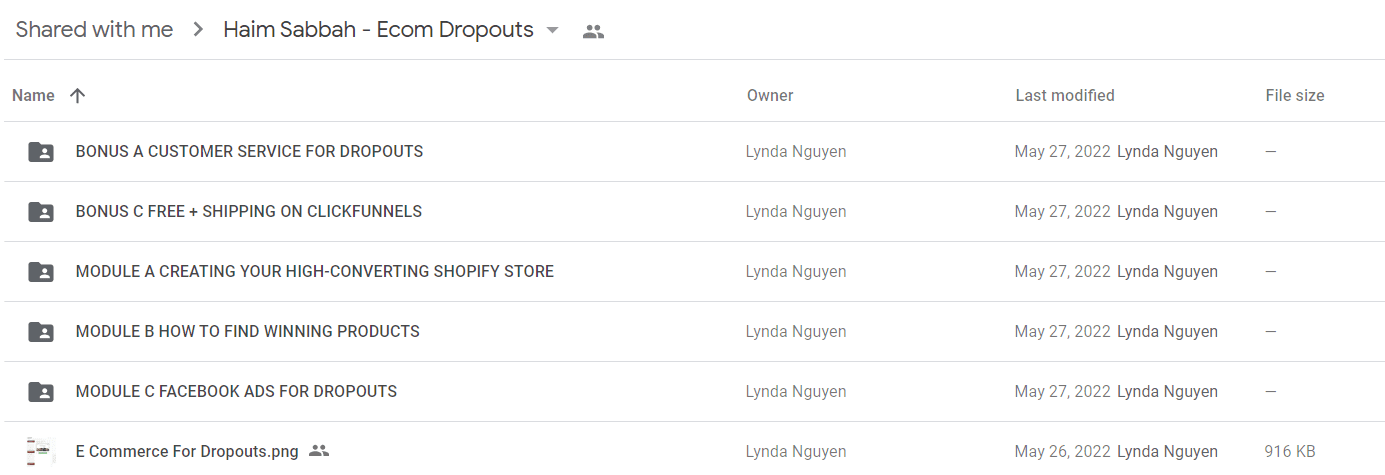Open the BONUS A CUSTOMER SERVICE shared folder icon
The height and width of the screenshot is (475, 1385).
41,152
